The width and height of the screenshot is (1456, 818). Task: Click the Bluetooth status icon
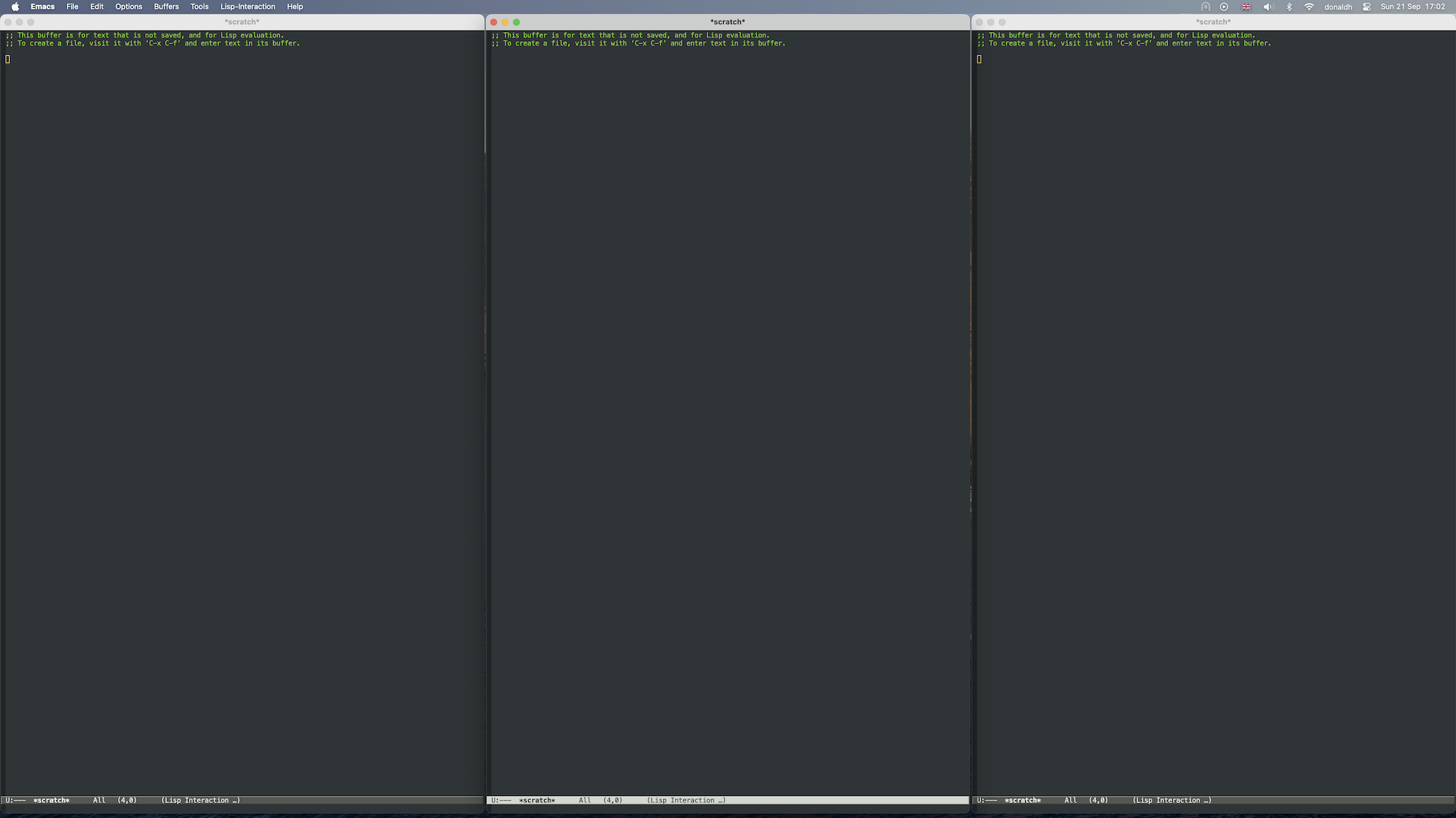click(x=1289, y=6)
